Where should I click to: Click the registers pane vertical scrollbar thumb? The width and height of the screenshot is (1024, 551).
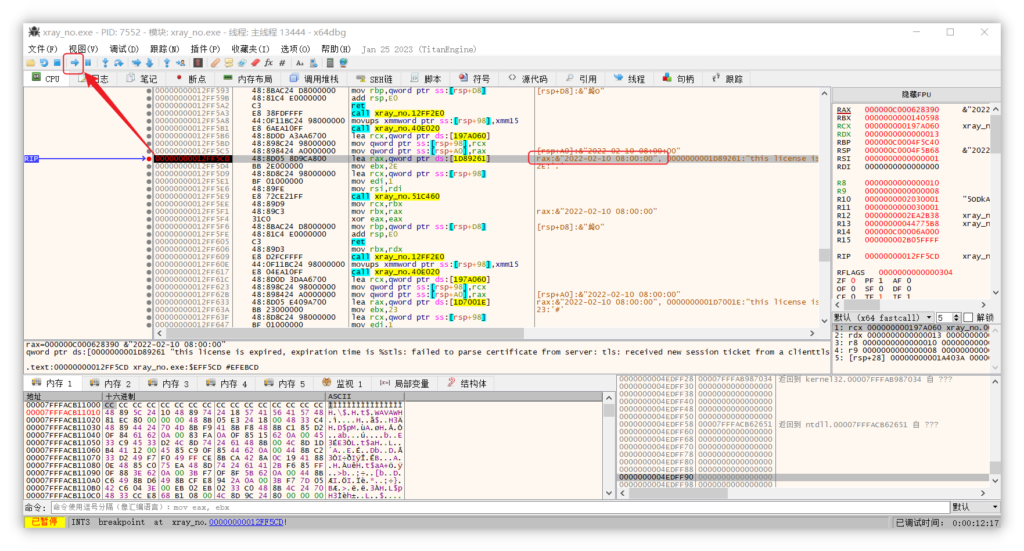coord(995,132)
